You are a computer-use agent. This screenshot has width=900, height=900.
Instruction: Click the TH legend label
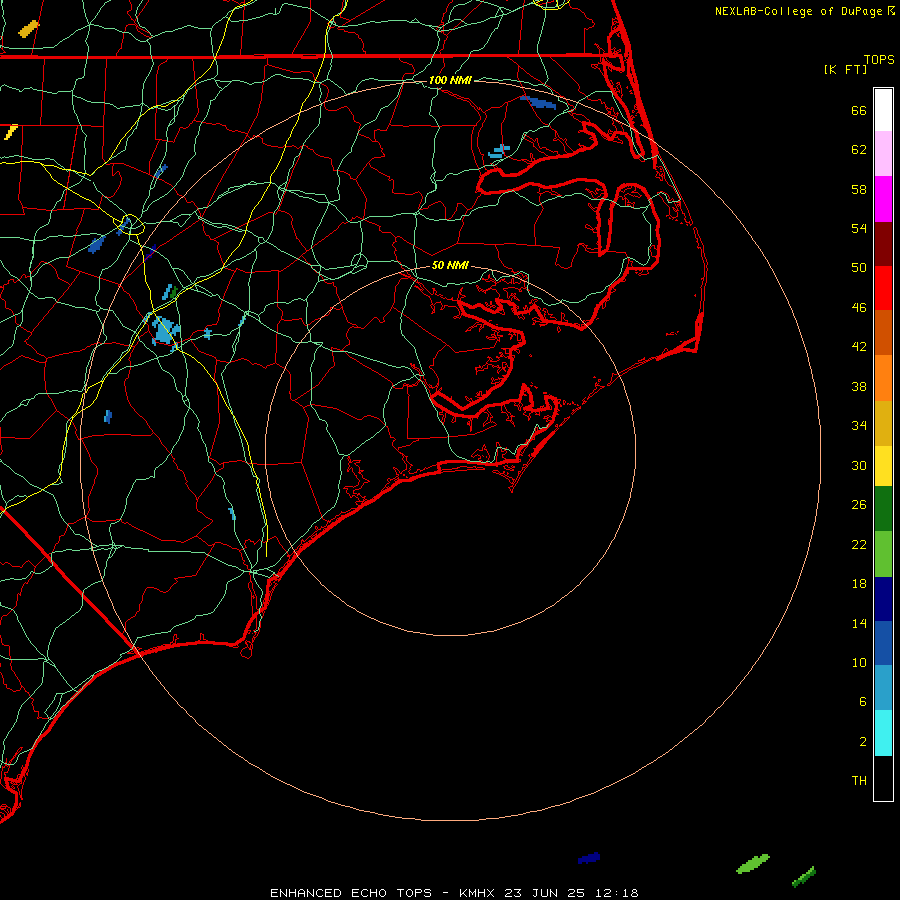pos(859,781)
